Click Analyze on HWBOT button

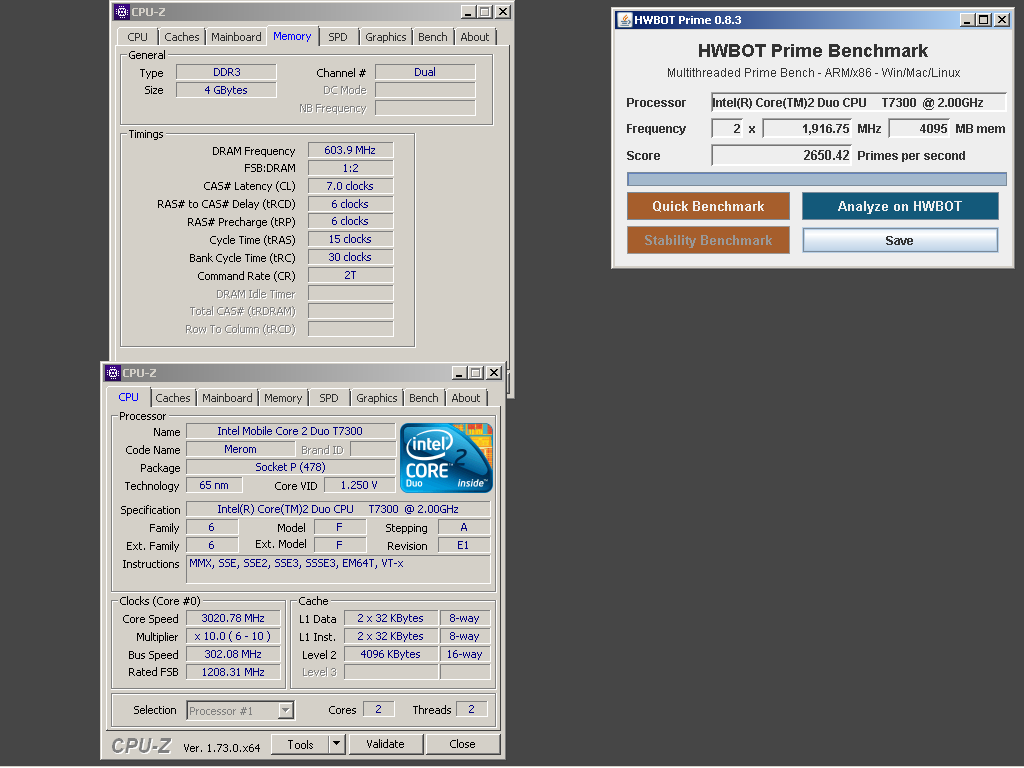coord(900,206)
